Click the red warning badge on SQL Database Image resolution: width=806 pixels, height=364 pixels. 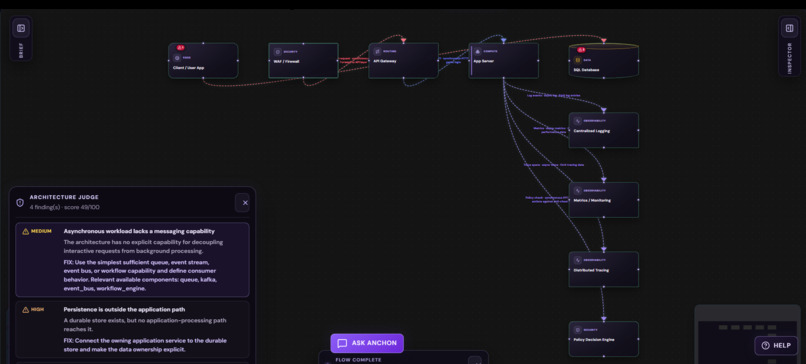[581, 50]
